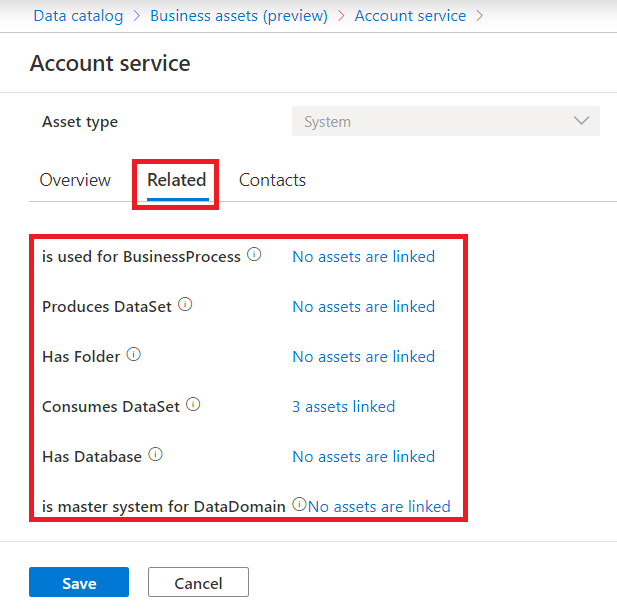
Task: Click info icon beside Consumes DataSet
Action: click(x=193, y=405)
